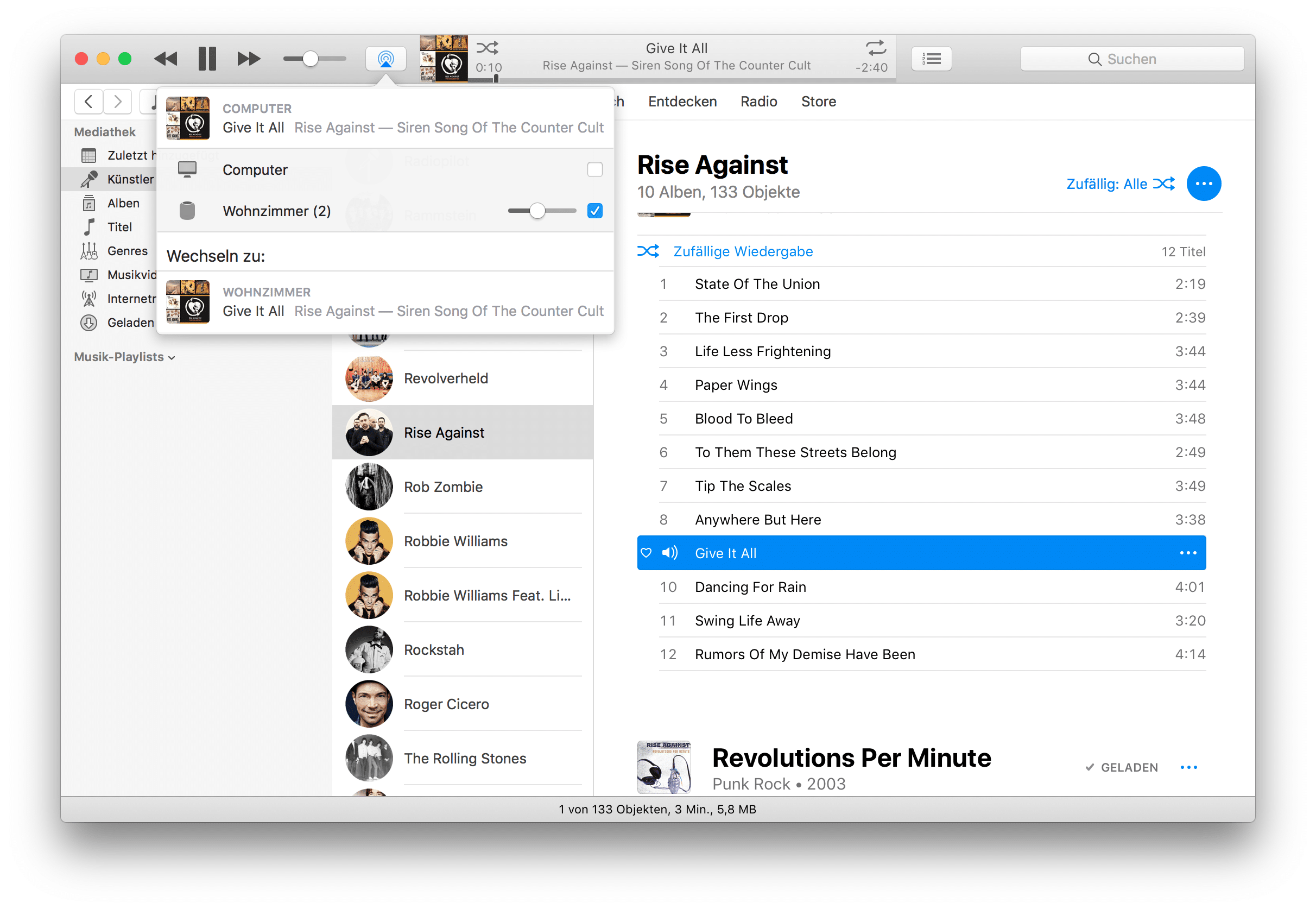
Task: Select artist Rob Zombie
Action: point(463,487)
